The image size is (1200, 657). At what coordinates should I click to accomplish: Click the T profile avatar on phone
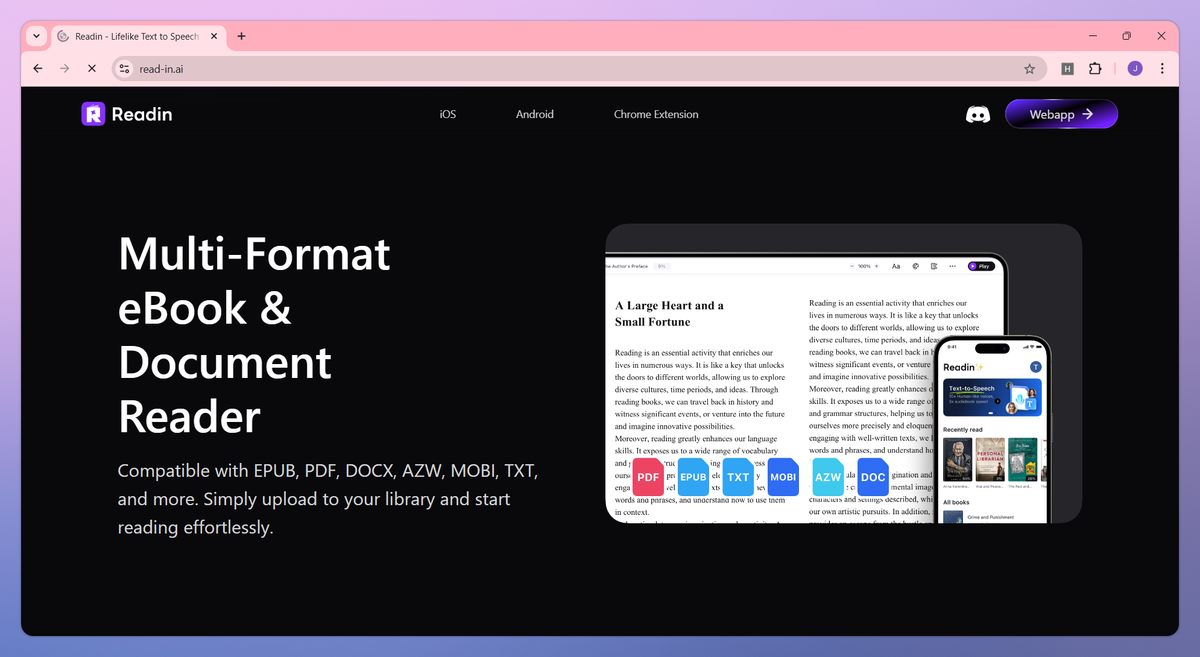coord(1036,367)
